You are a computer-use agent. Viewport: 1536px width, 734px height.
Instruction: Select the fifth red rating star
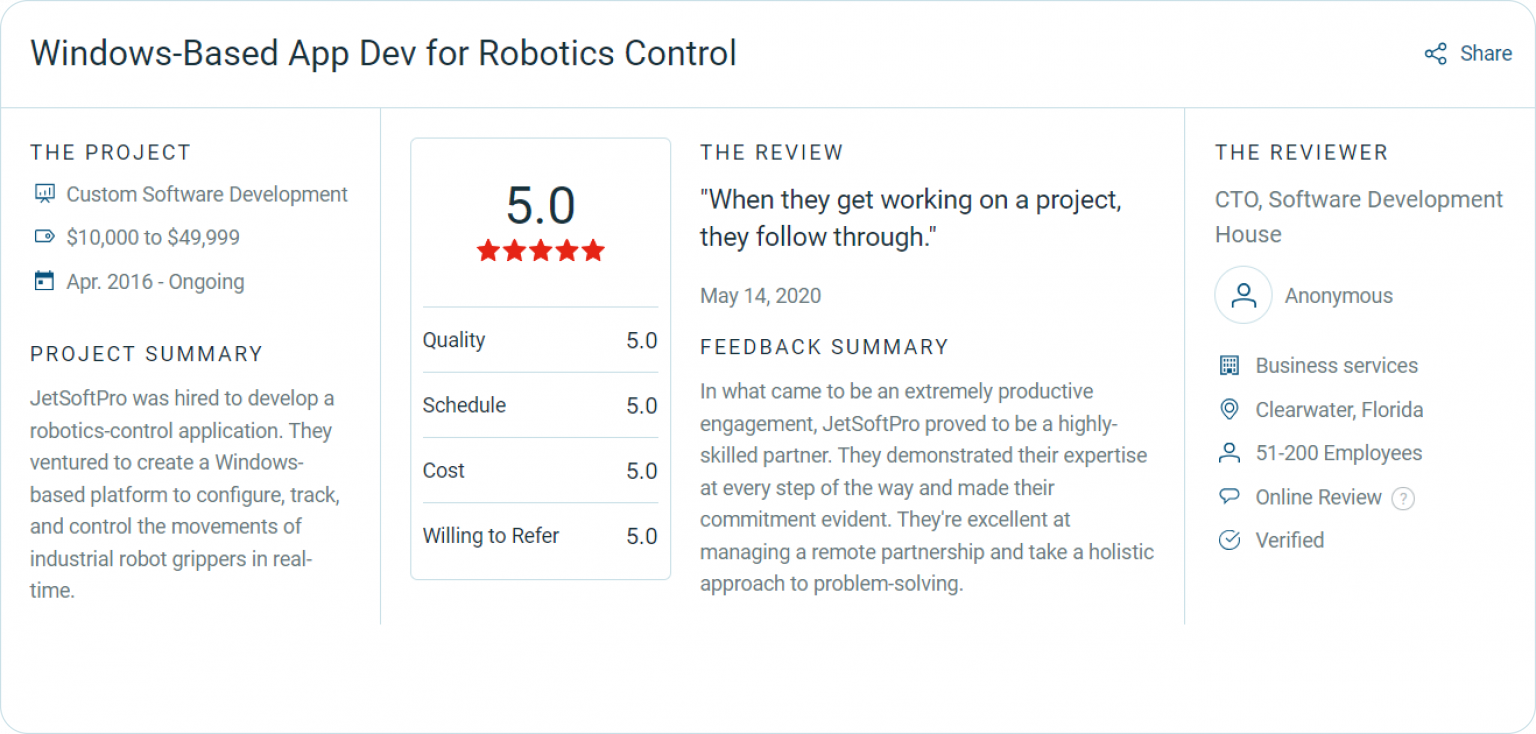[x=592, y=251]
